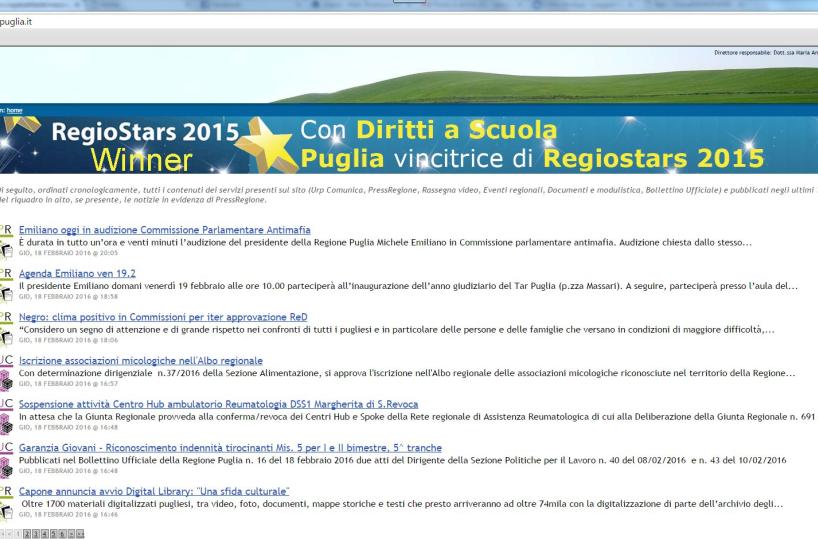Click the 'home' breadcrumb link
This screenshot has width=818, height=539.
coord(15,110)
